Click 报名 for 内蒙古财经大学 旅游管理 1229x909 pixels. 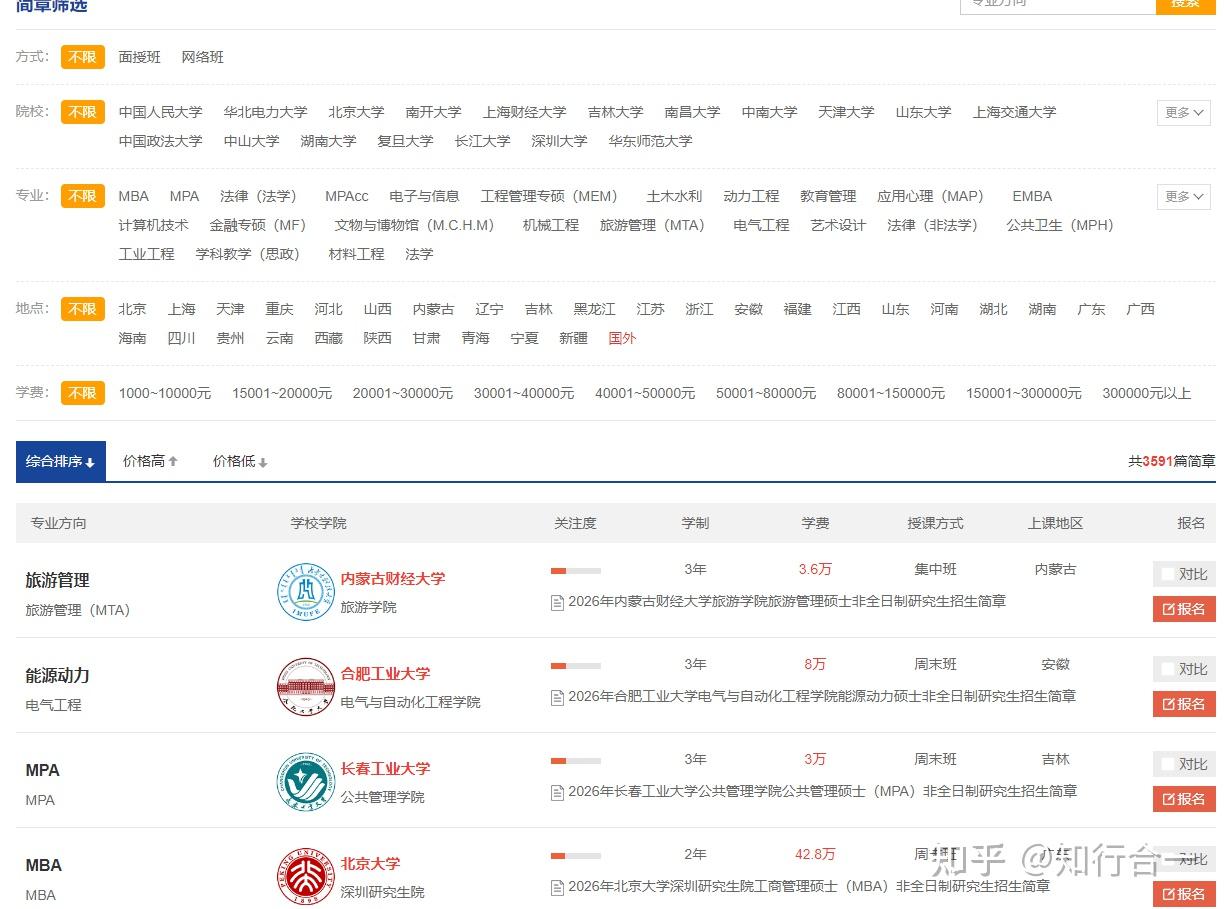click(1184, 609)
